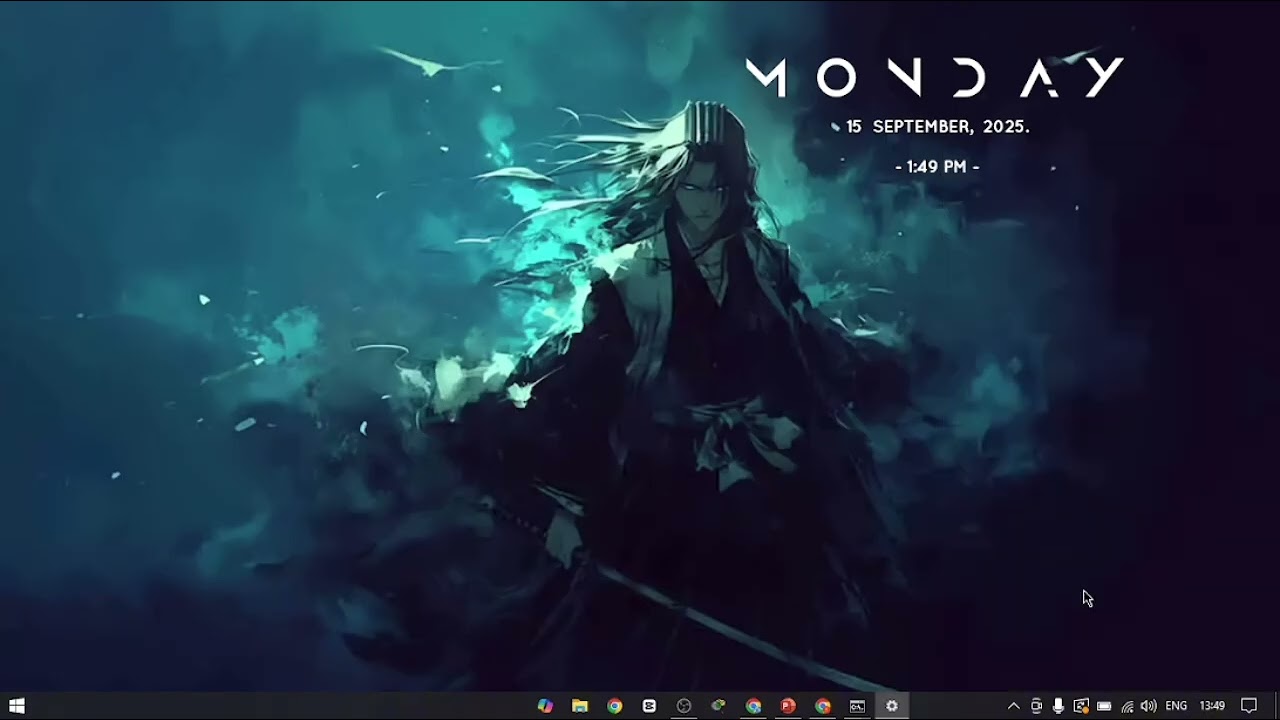Open the green app icon next to OBS
The image size is (1280, 720).
pyautogui.click(x=718, y=706)
